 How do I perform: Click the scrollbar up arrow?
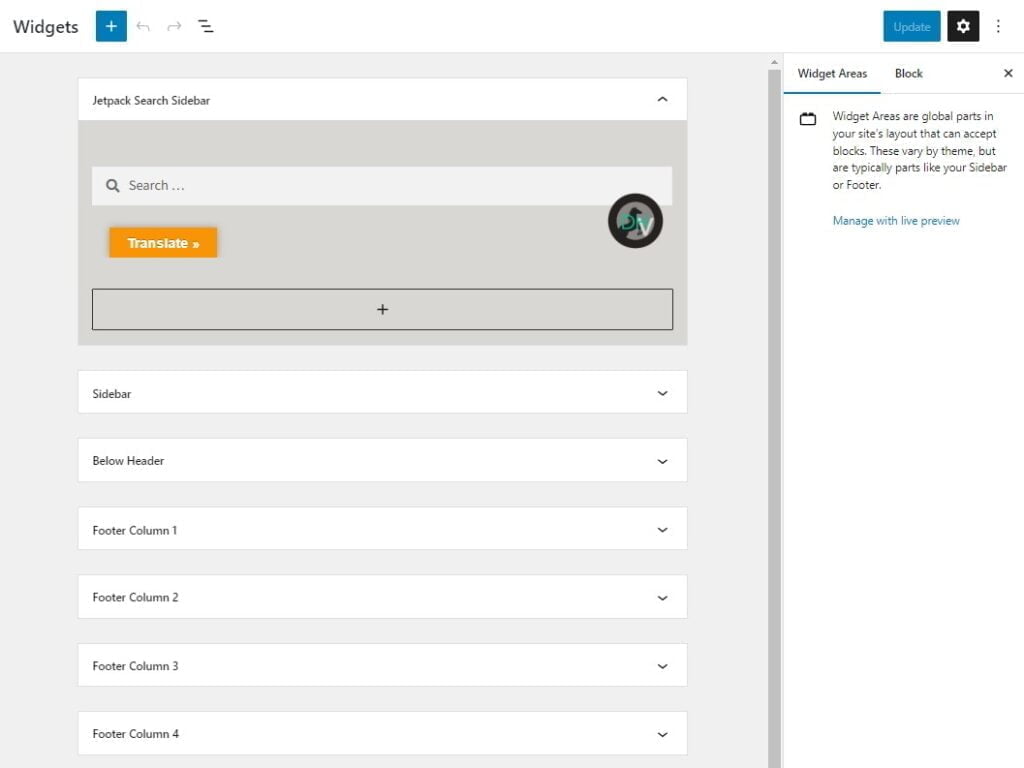coord(775,63)
